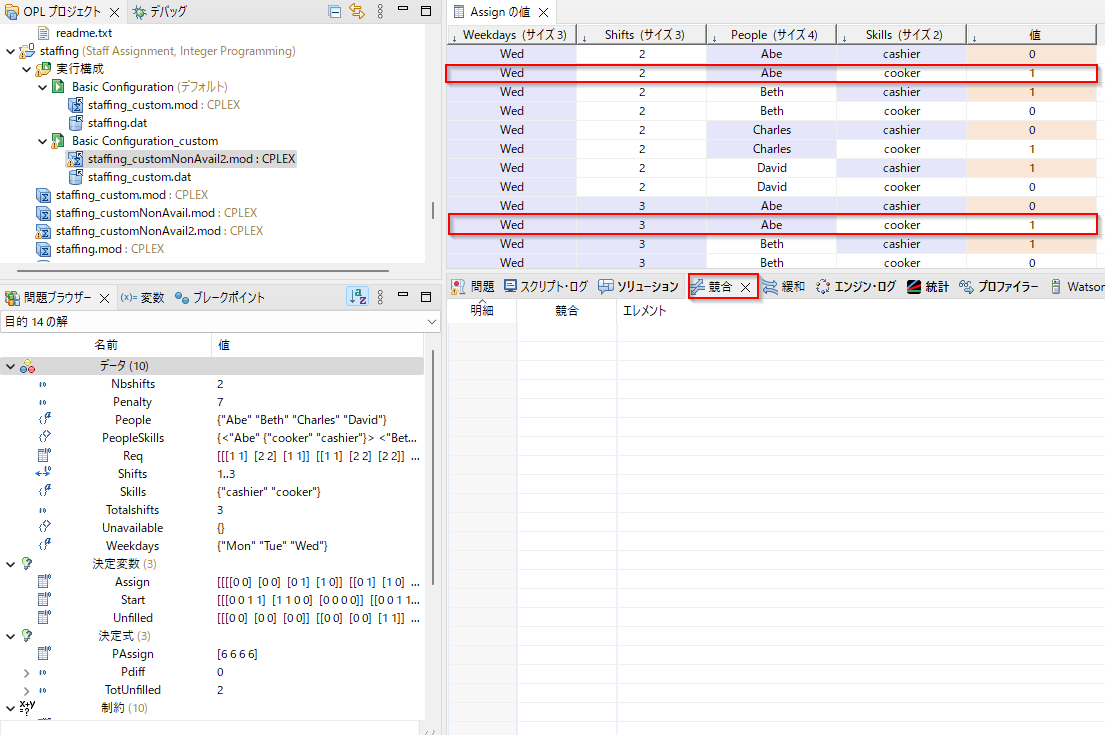Select the Unfilled decision variable row
The image size is (1105, 735).
[211, 618]
